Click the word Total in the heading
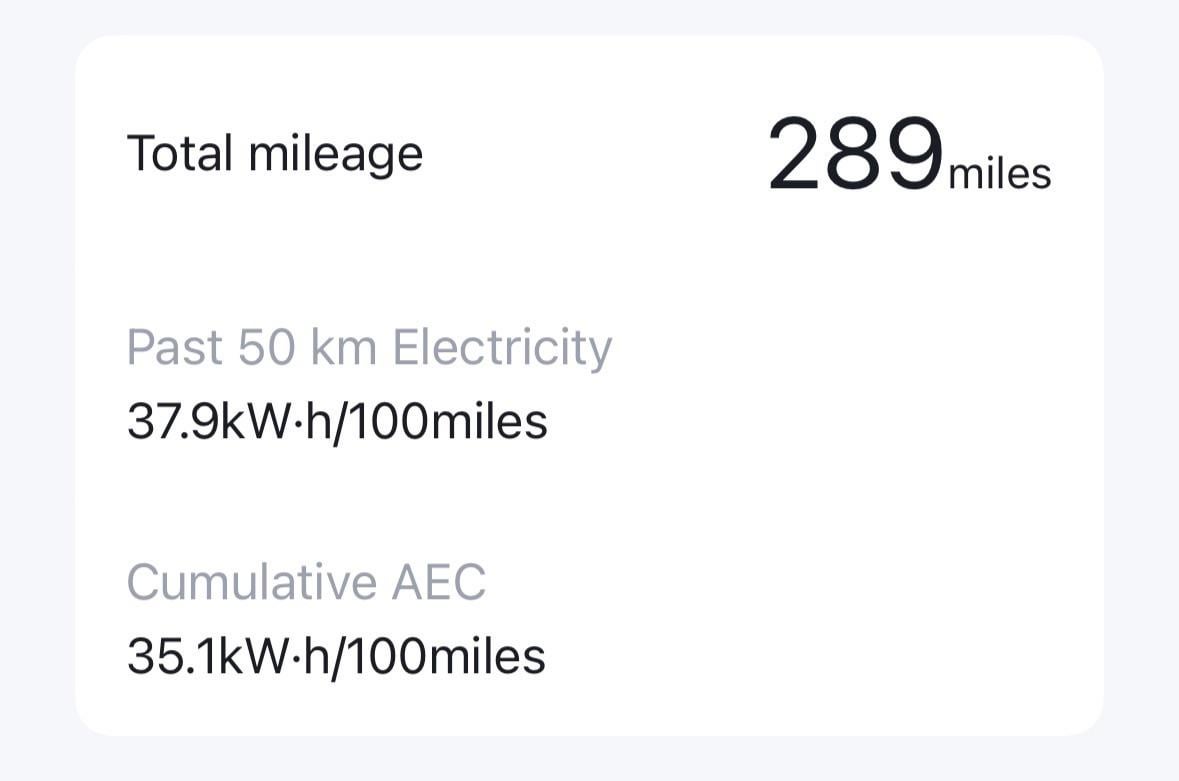The image size is (1179, 781). (x=181, y=154)
